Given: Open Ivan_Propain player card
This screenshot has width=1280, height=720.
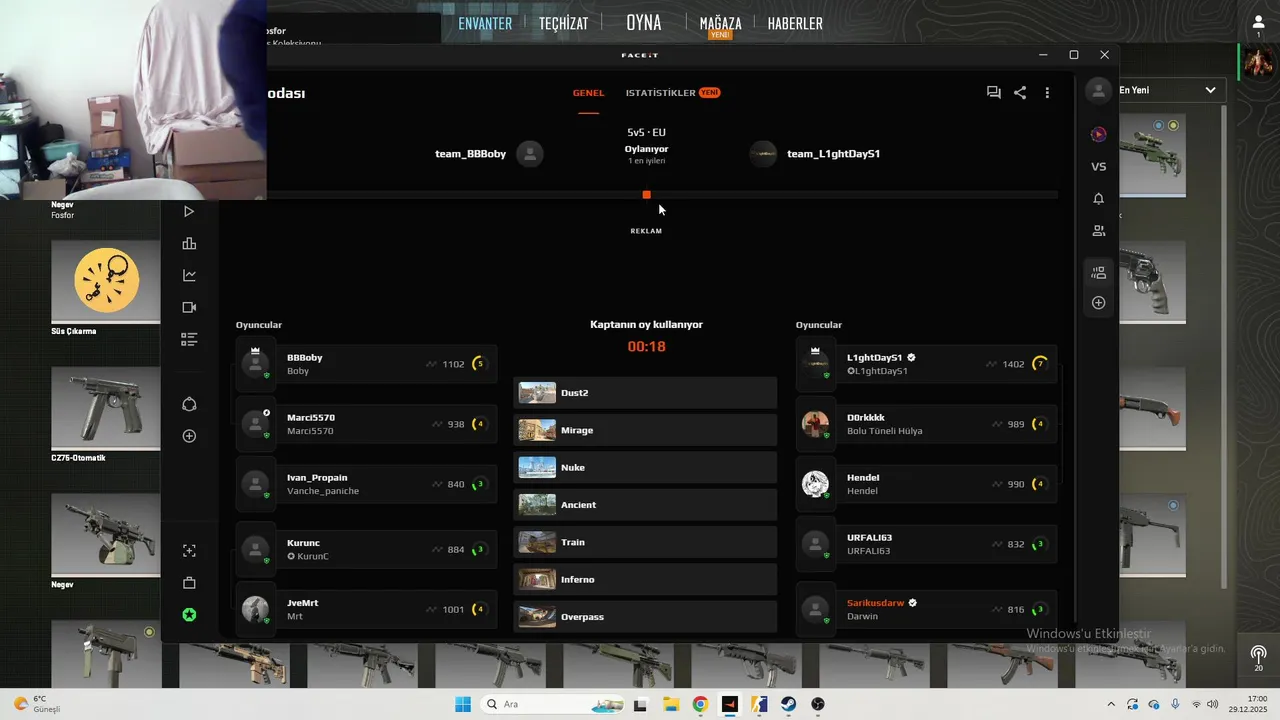Looking at the screenshot, I should pyautogui.click(x=366, y=484).
